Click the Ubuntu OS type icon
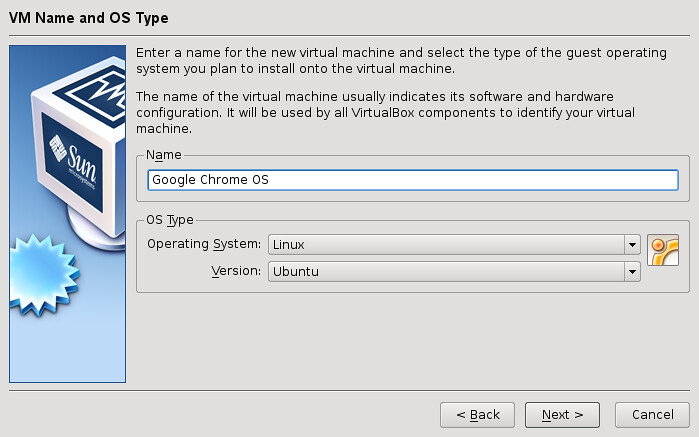 [663, 250]
